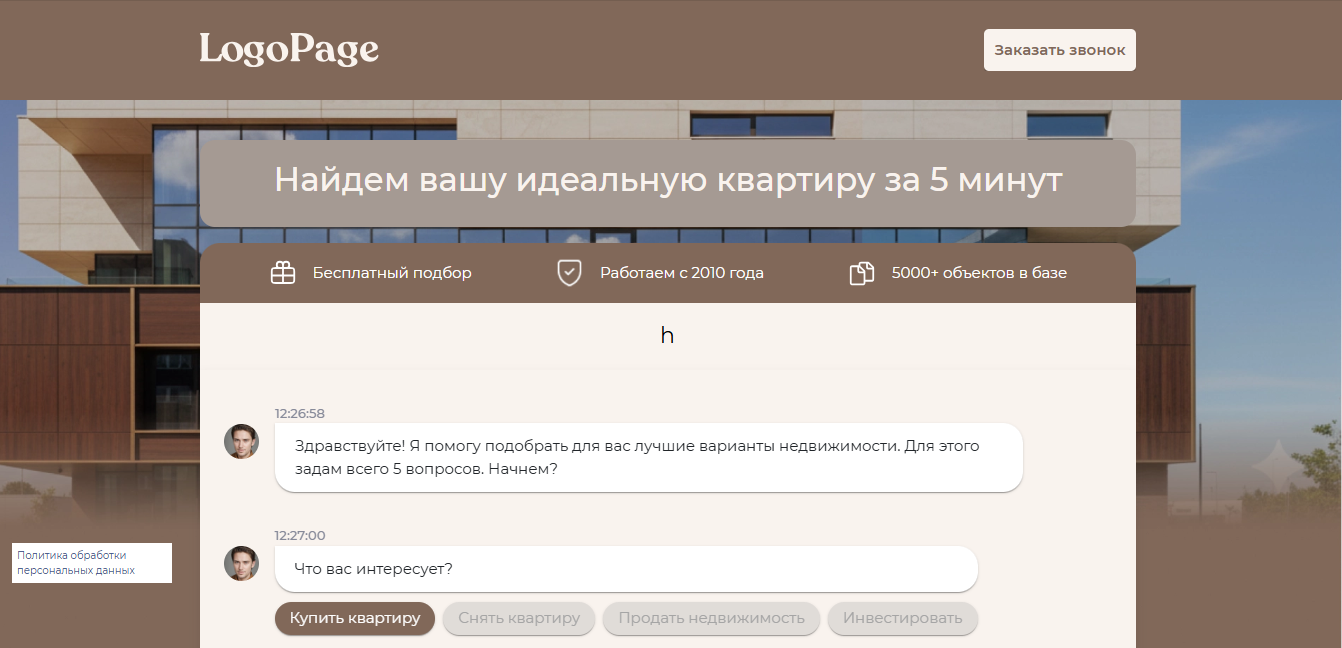
Task: Click the "Что вас интересует?" message bubble
Action: point(625,569)
